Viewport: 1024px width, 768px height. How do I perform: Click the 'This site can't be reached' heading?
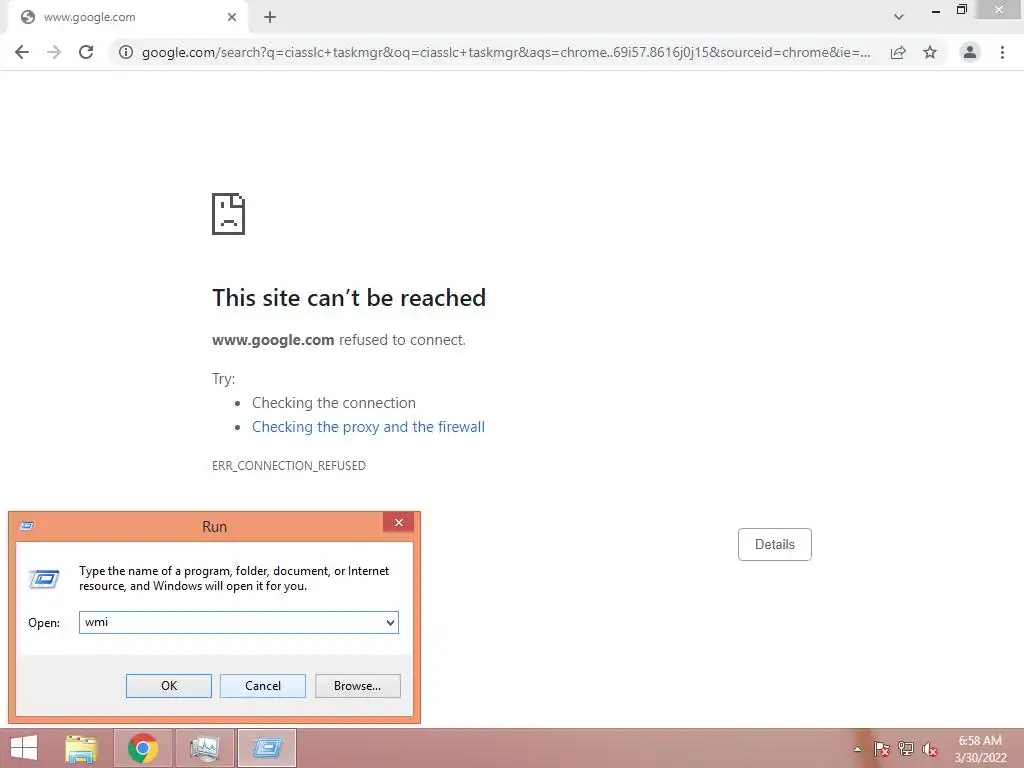tap(349, 298)
